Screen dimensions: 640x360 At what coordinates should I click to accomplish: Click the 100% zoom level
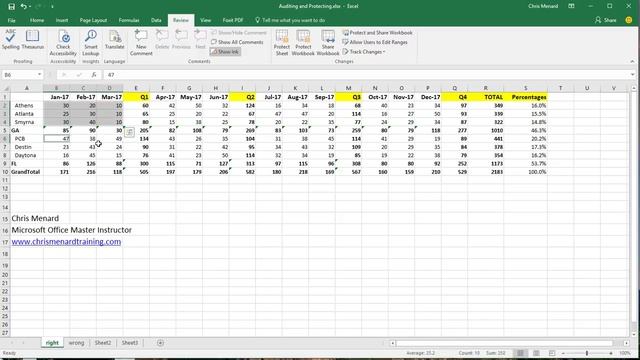tap(625, 353)
